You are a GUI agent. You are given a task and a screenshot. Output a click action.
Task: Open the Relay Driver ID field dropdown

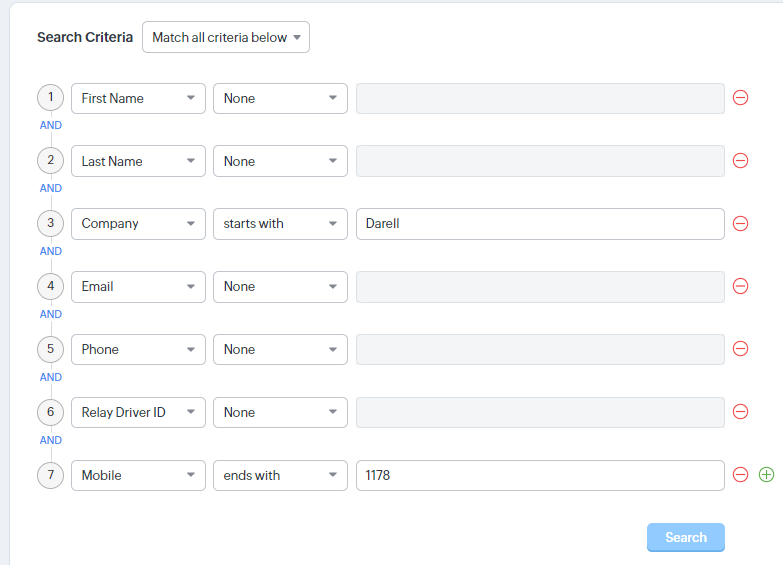coord(138,412)
